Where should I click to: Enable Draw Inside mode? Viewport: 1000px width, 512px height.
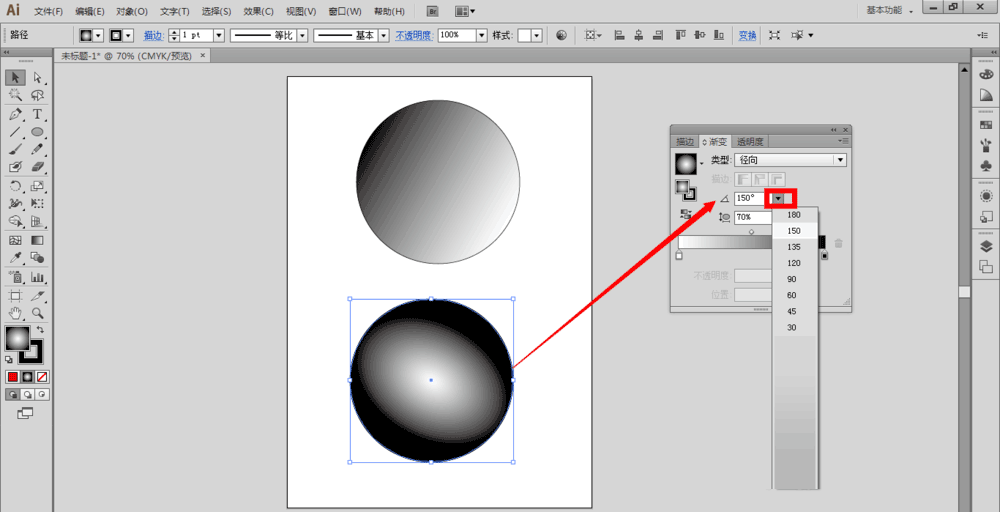pyautogui.click(x=42, y=395)
